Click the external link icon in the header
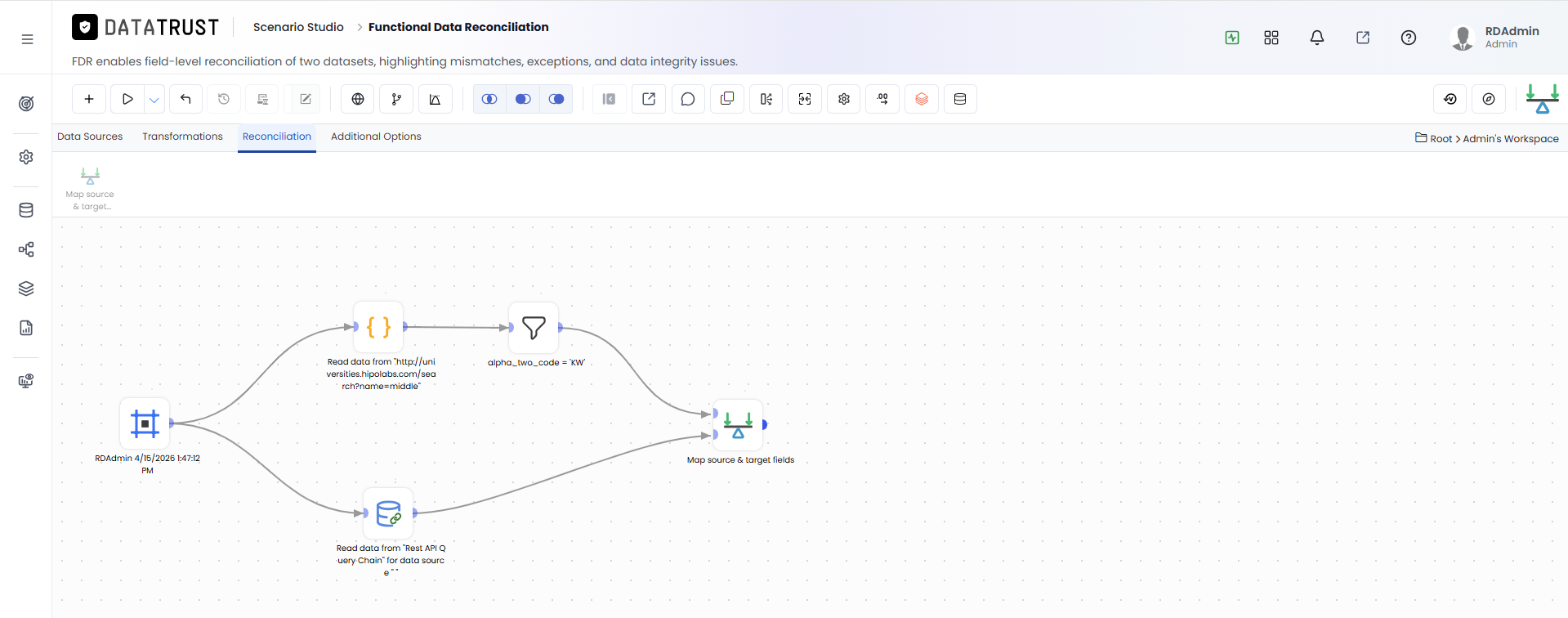 [x=1363, y=38]
